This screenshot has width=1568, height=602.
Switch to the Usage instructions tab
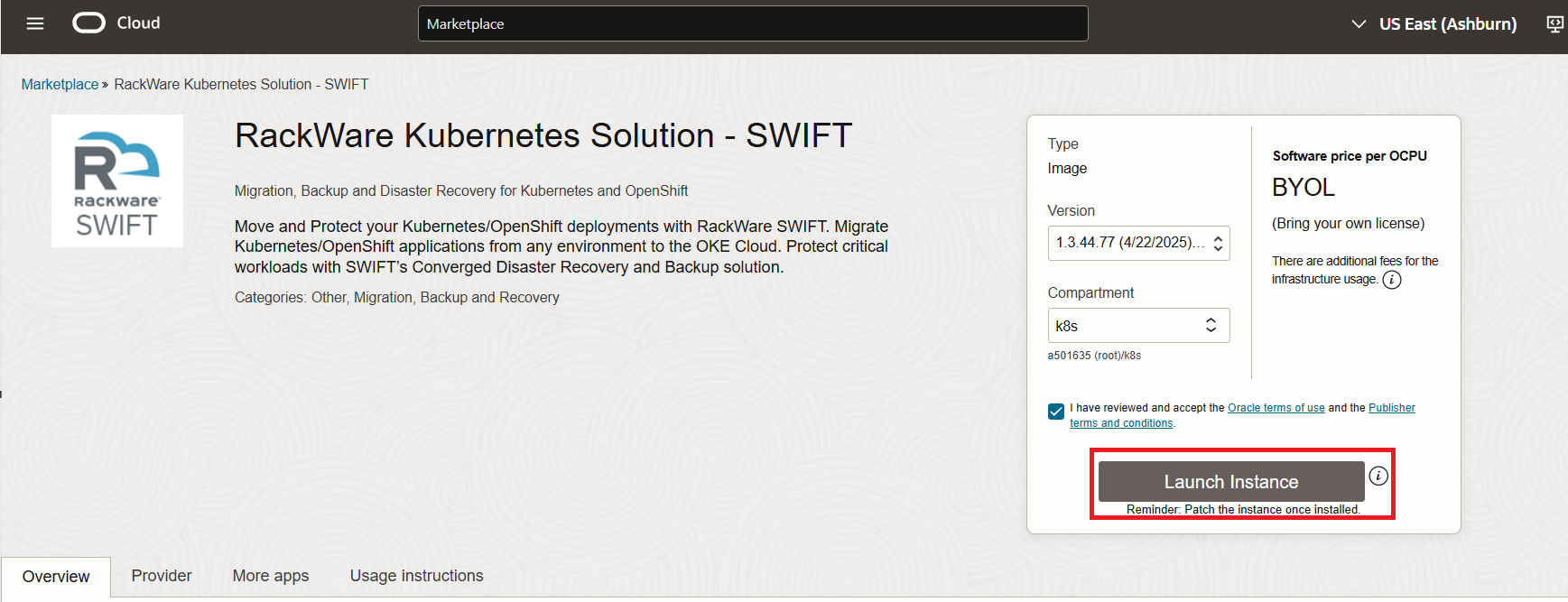pos(417,576)
